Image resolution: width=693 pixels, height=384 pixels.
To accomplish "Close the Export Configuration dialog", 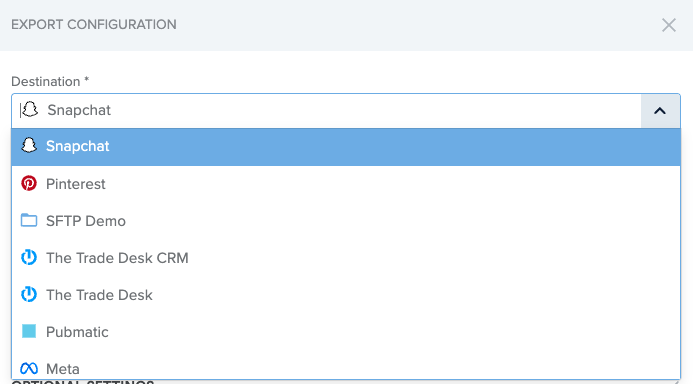I will pos(669,25).
